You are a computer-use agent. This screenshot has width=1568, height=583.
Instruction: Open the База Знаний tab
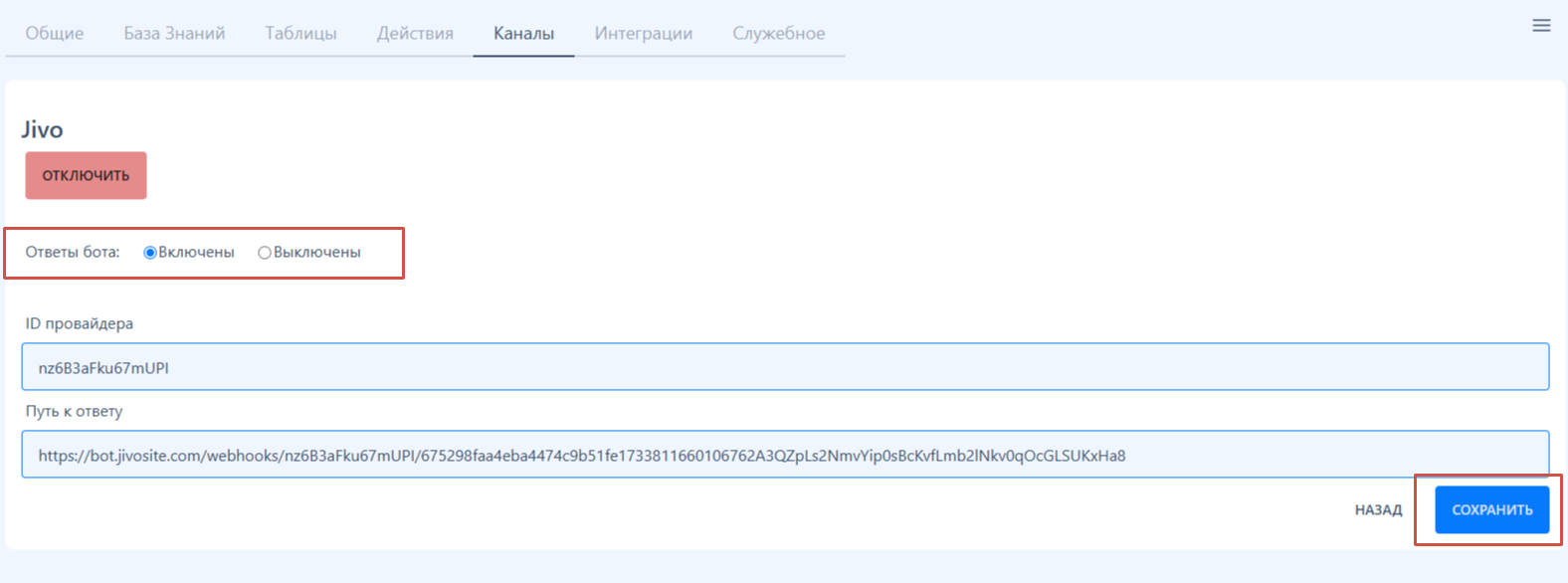[x=174, y=33]
